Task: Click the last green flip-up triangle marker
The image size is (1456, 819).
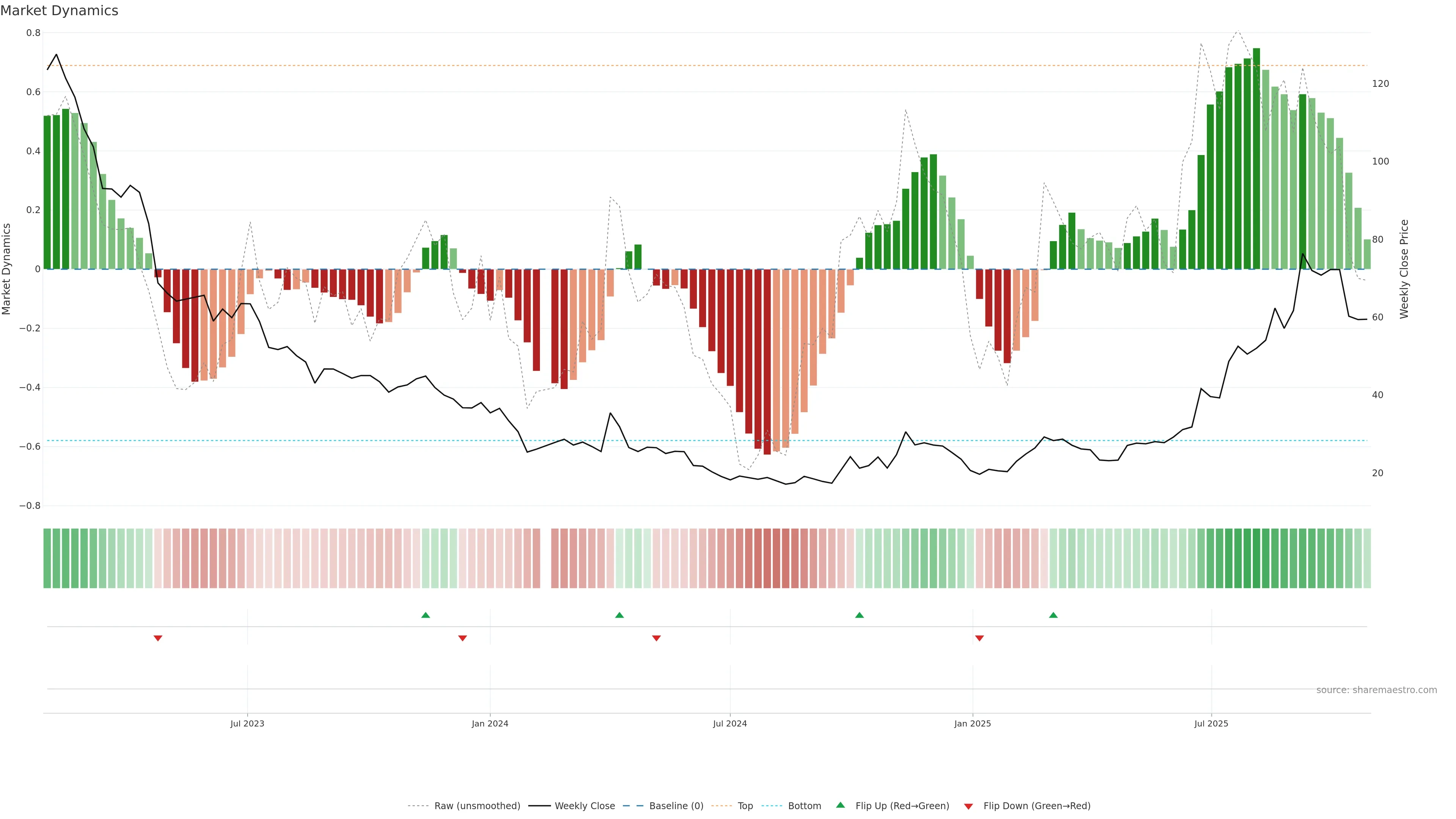Action: 1053,615
